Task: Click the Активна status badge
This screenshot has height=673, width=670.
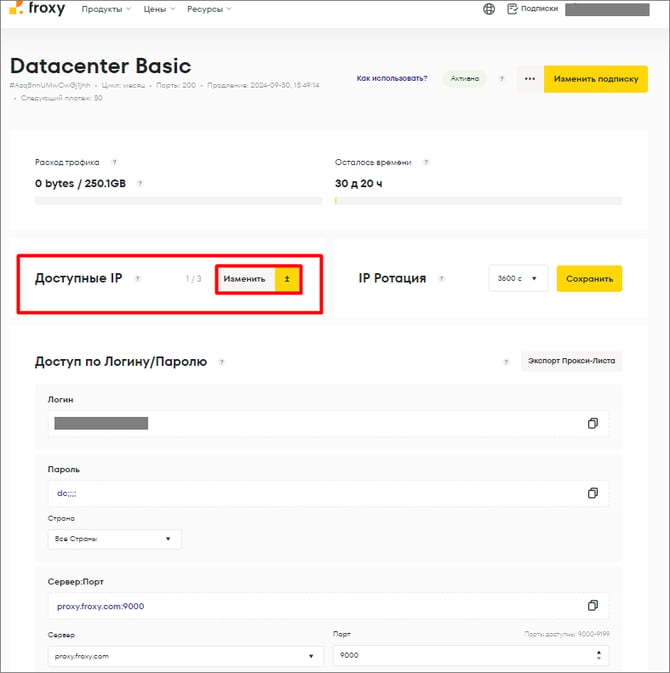Action: tap(464, 79)
